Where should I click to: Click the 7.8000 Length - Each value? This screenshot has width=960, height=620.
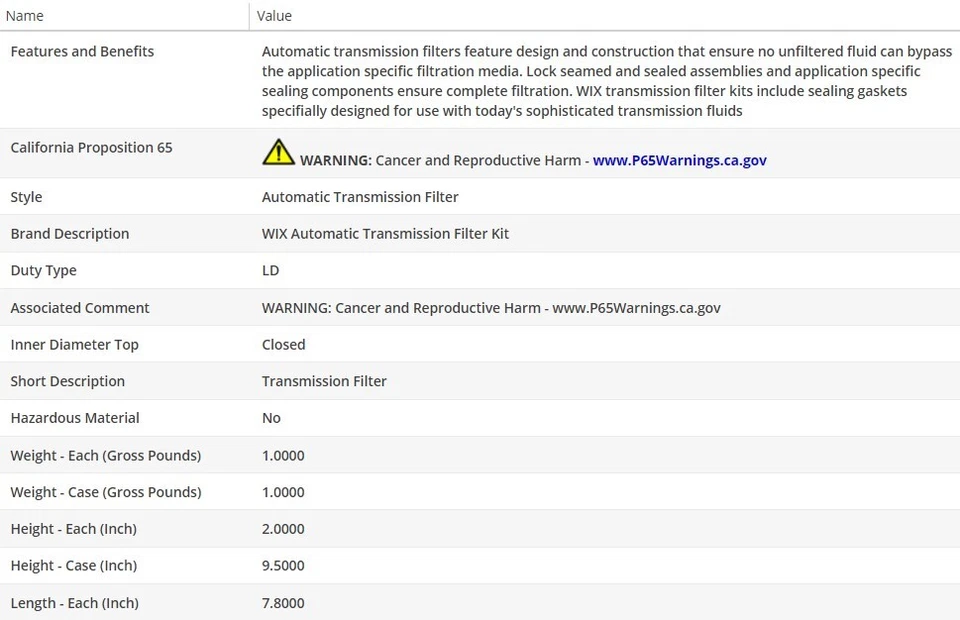pyautogui.click(x=283, y=603)
